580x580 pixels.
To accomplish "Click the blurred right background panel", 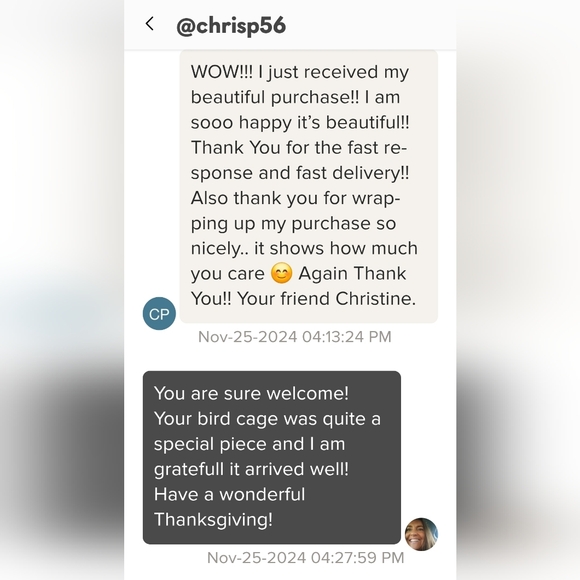I will point(518,290).
